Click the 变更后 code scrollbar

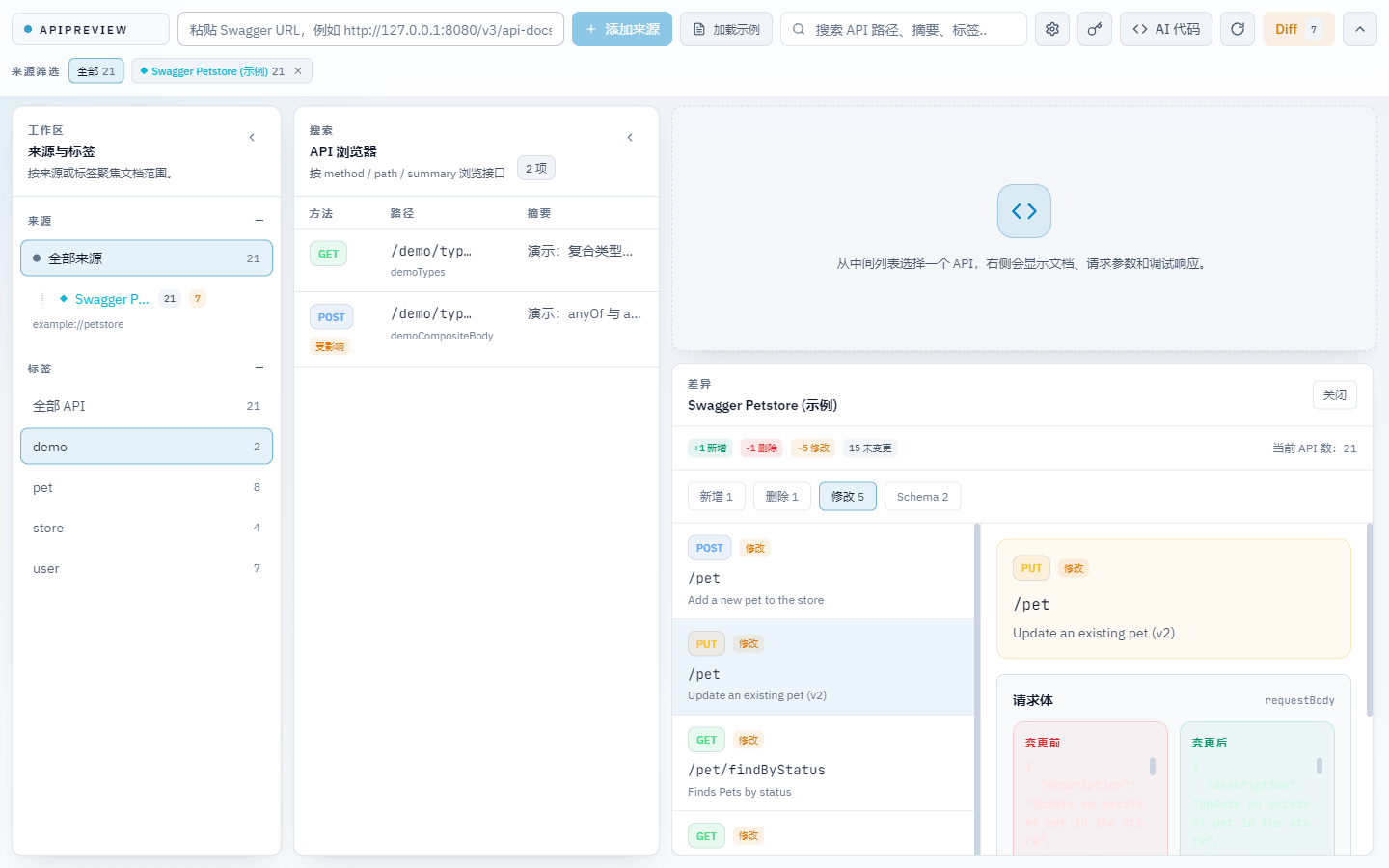[1320, 767]
